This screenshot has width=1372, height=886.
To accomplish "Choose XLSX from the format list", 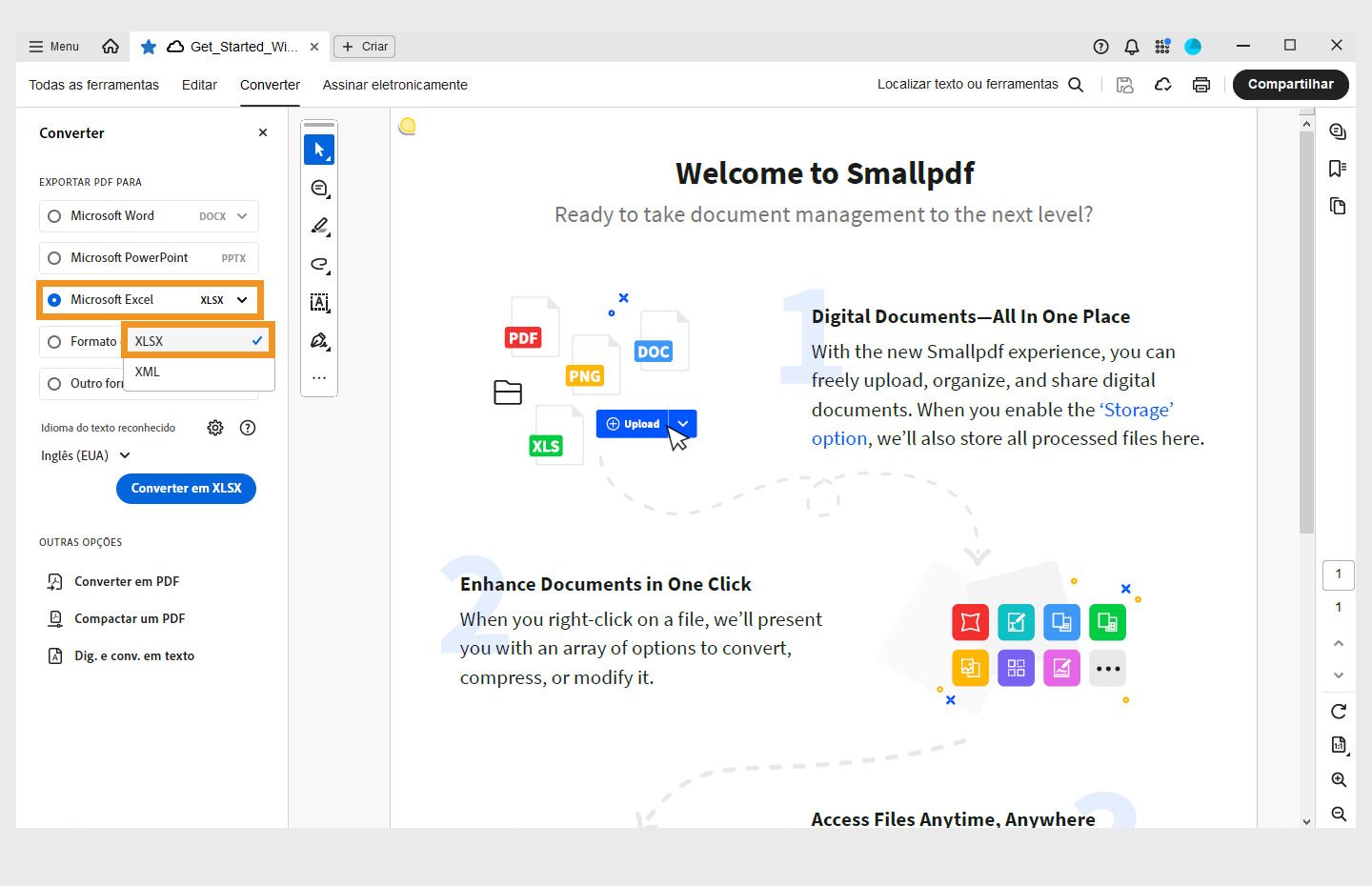I will [198, 341].
